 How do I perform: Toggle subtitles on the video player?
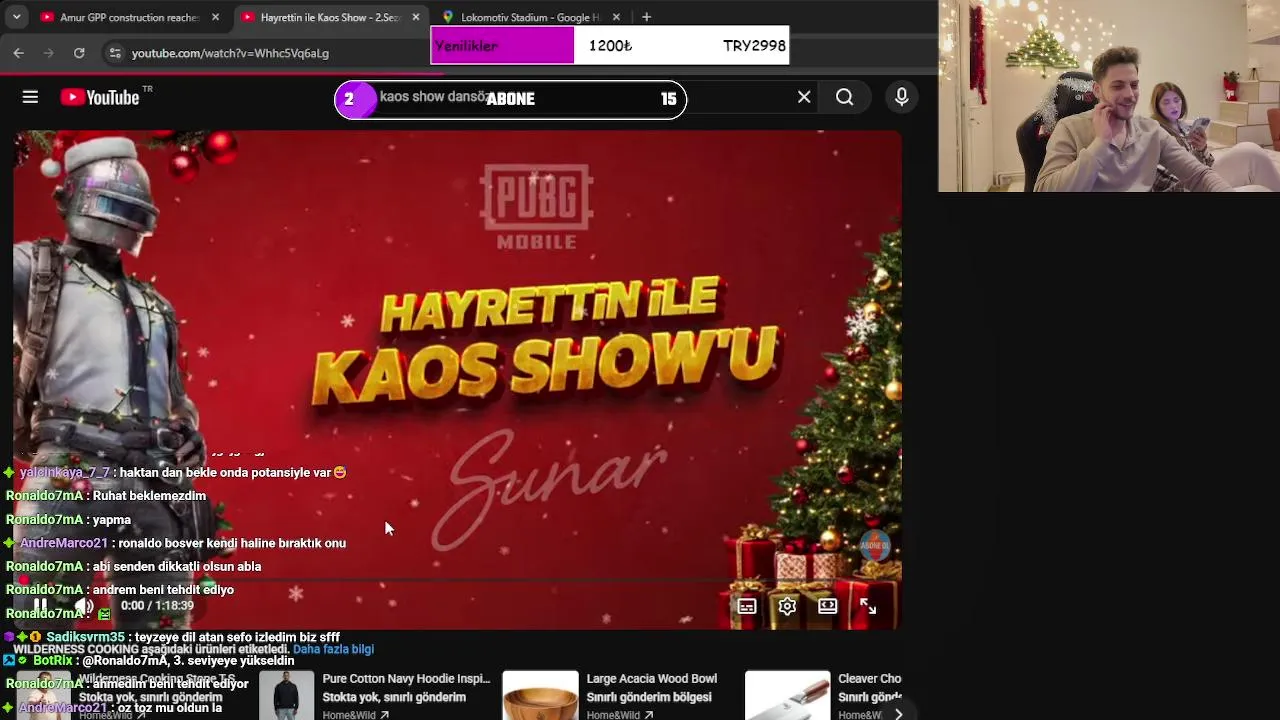pos(747,606)
